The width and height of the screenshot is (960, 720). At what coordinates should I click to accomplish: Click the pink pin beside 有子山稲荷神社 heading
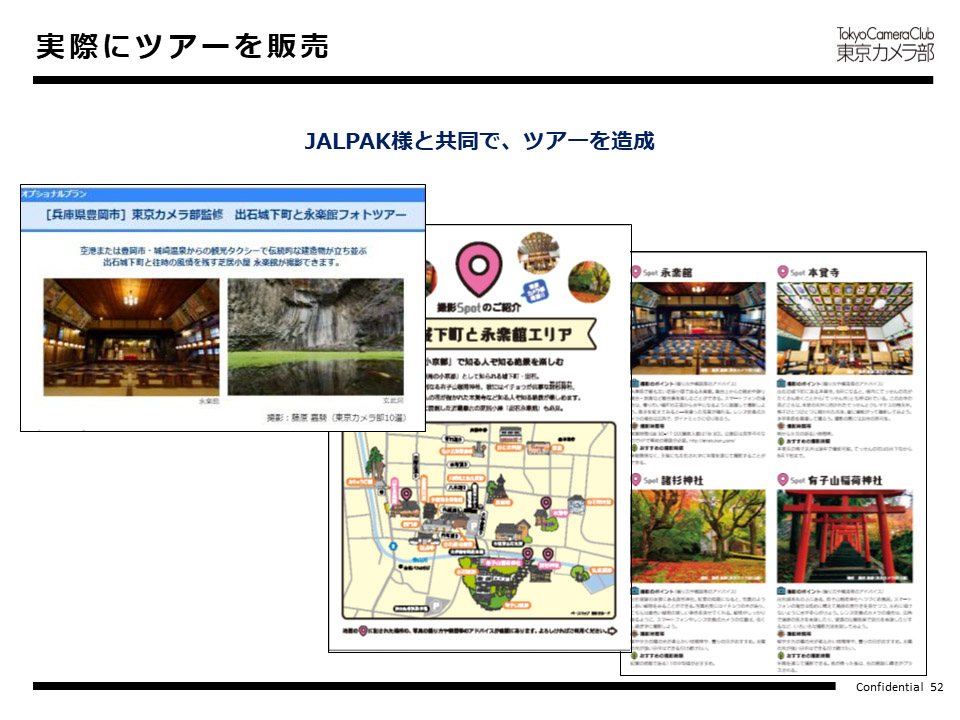coord(782,481)
